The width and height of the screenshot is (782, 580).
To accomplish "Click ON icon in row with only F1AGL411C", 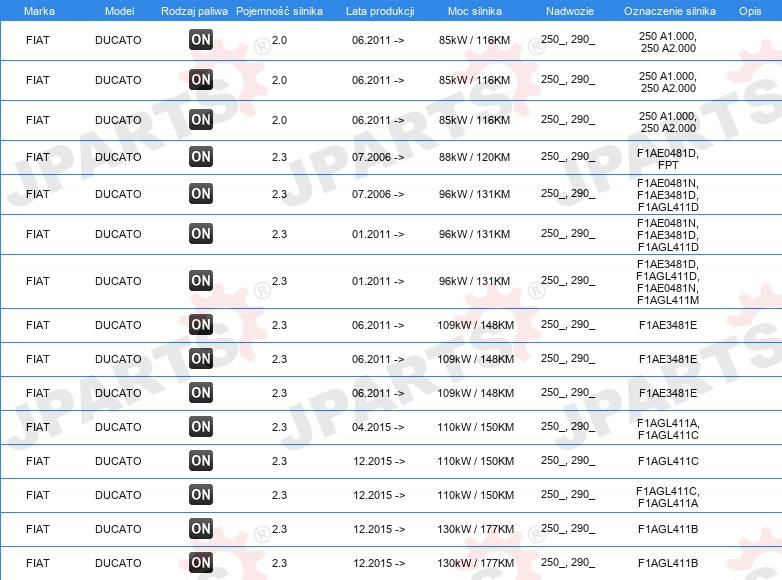I will pyautogui.click(x=201, y=460).
